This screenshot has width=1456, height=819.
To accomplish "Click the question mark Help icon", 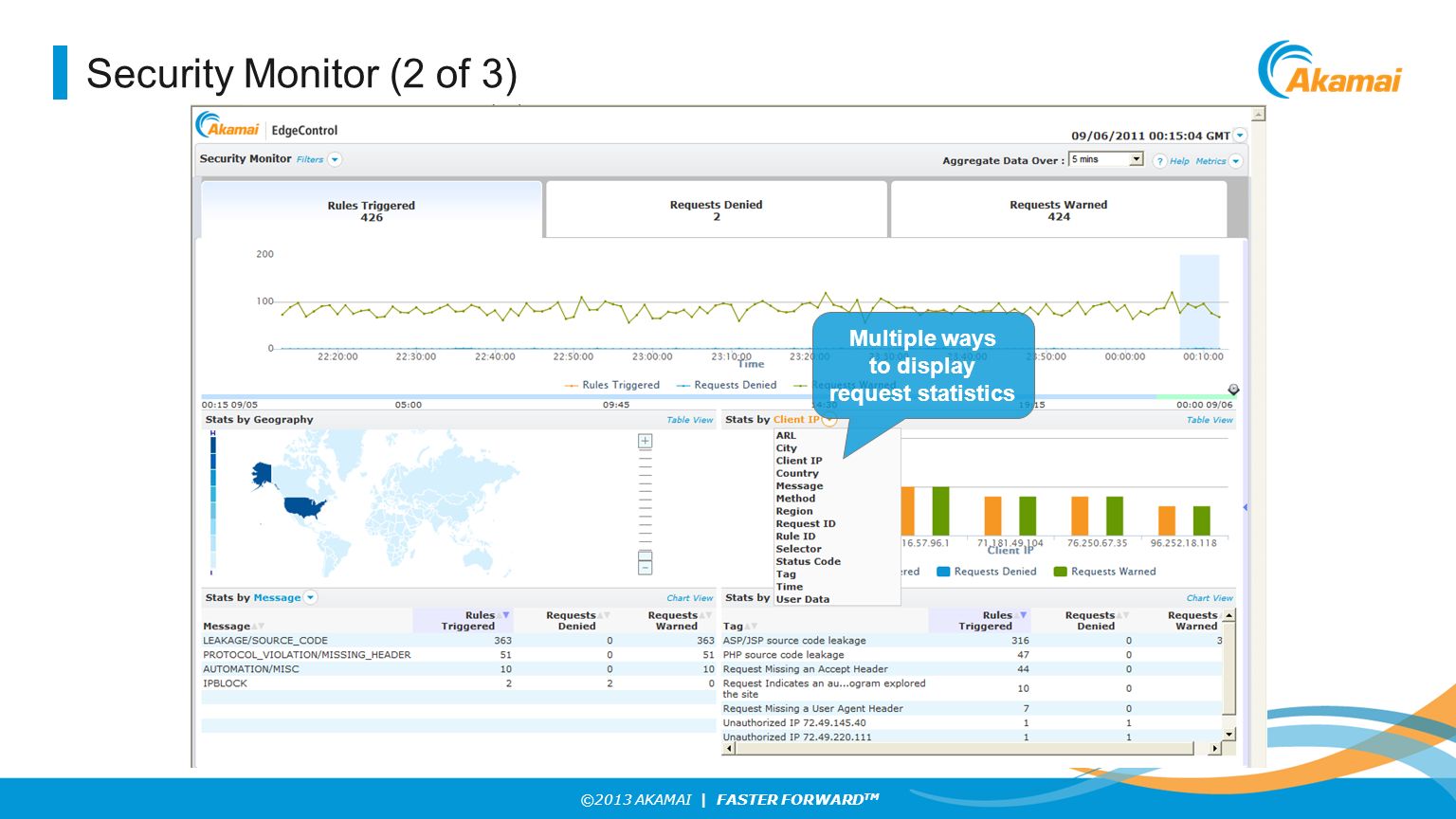I will coord(1159,161).
